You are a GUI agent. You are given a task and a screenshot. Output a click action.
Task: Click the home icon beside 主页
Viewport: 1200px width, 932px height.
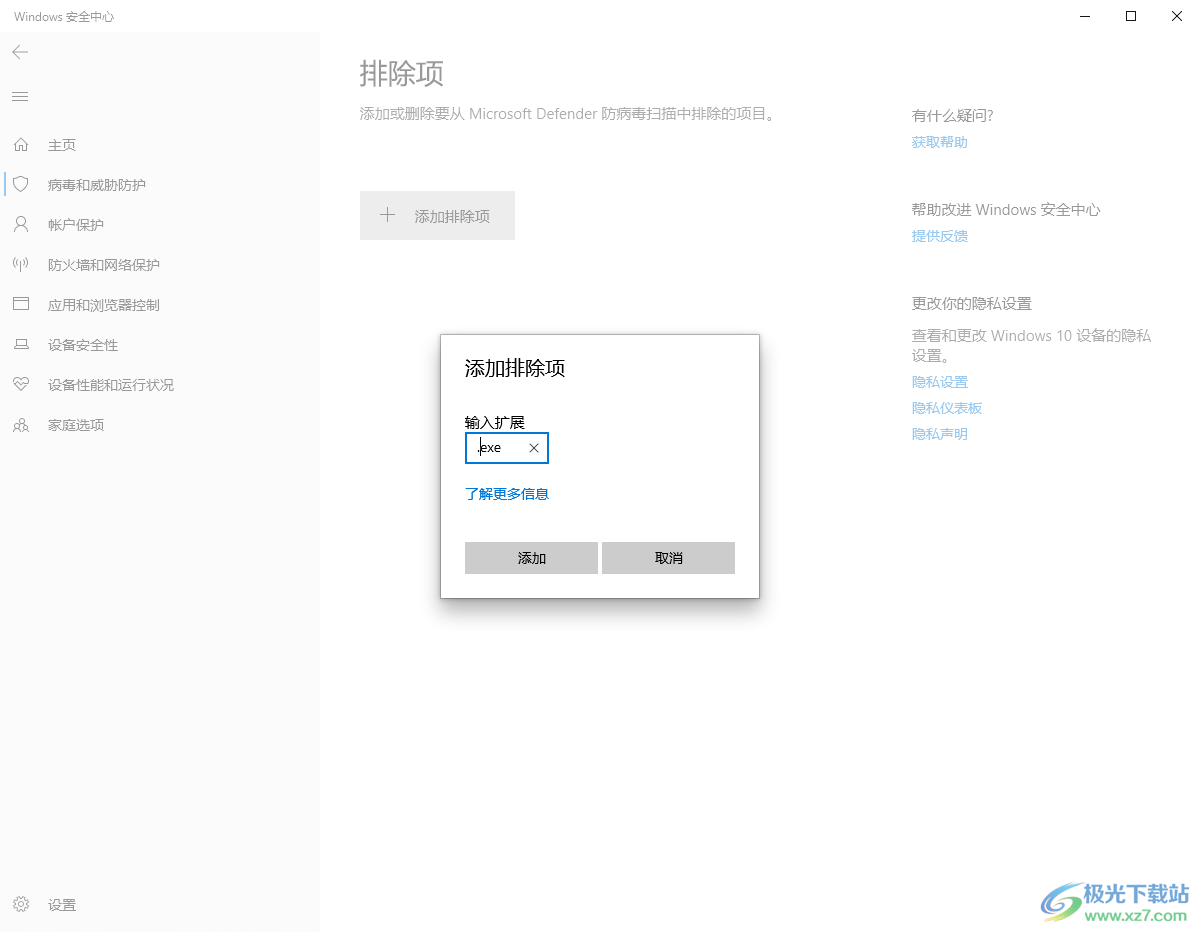(20, 145)
